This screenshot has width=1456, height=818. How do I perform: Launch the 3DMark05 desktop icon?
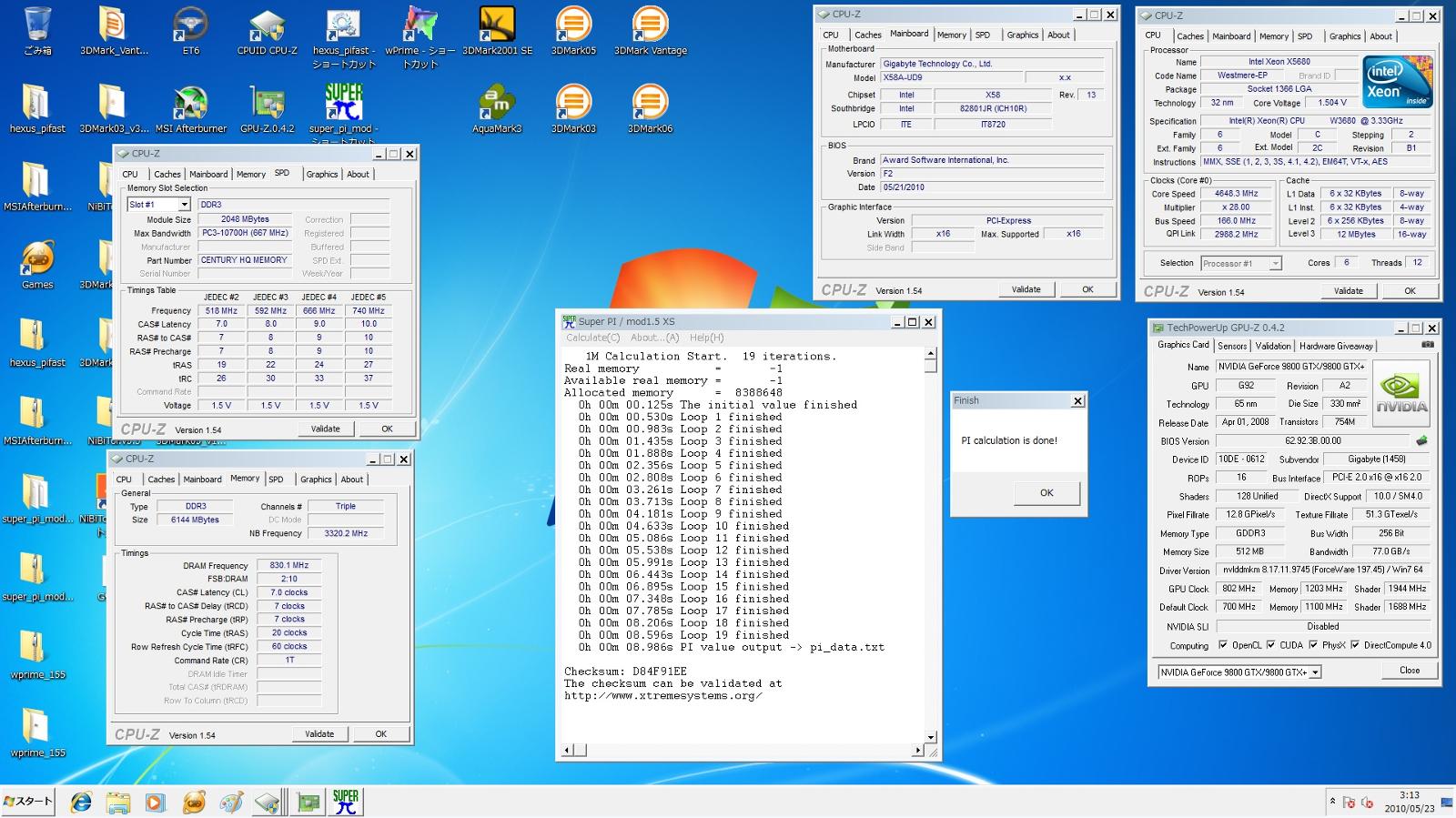(x=573, y=31)
